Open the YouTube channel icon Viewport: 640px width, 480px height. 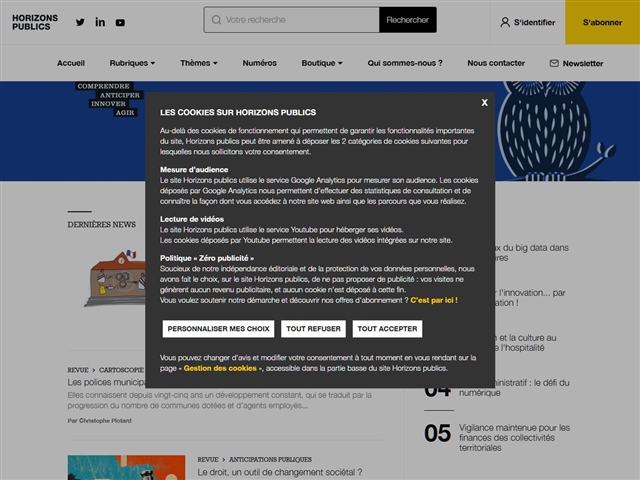[x=120, y=22]
